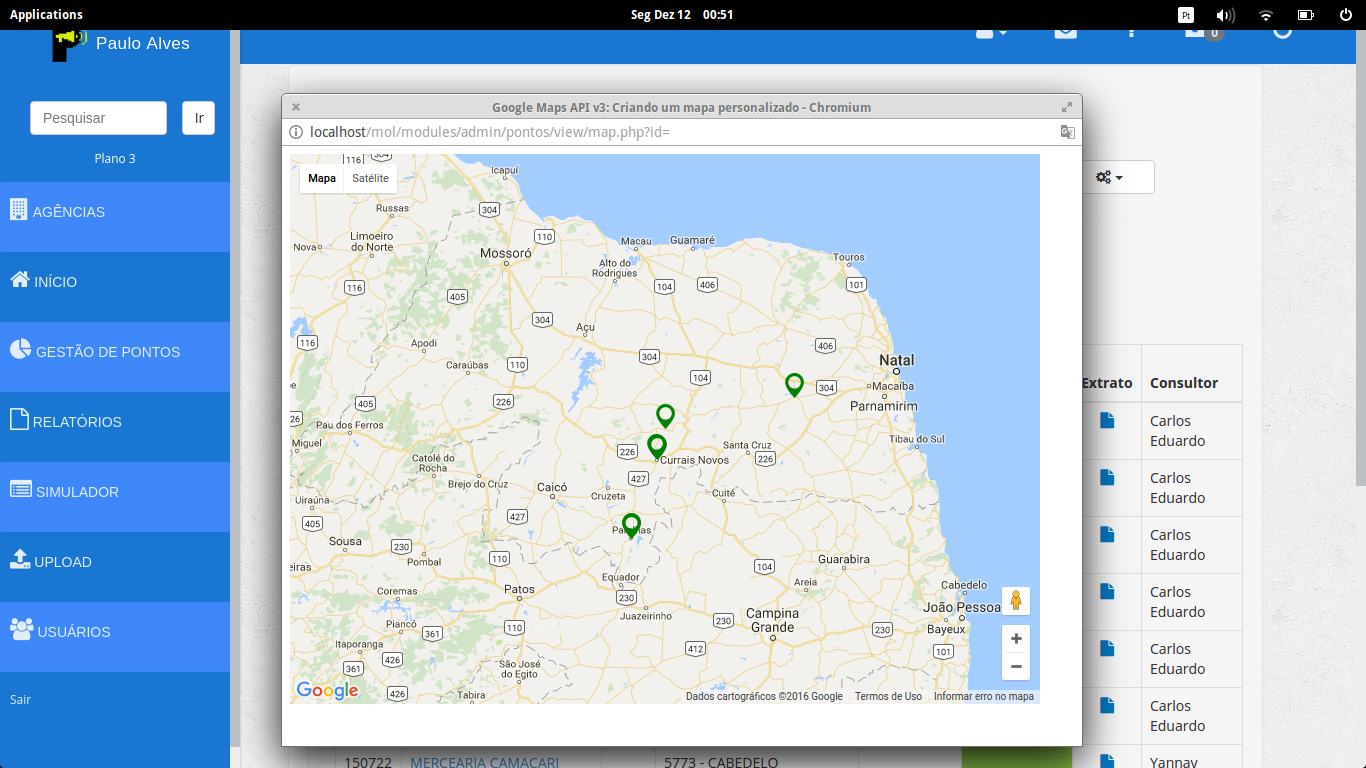Click the Pt keyboard layout indicator
Screen dimensions: 1366x768
coord(1186,15)
